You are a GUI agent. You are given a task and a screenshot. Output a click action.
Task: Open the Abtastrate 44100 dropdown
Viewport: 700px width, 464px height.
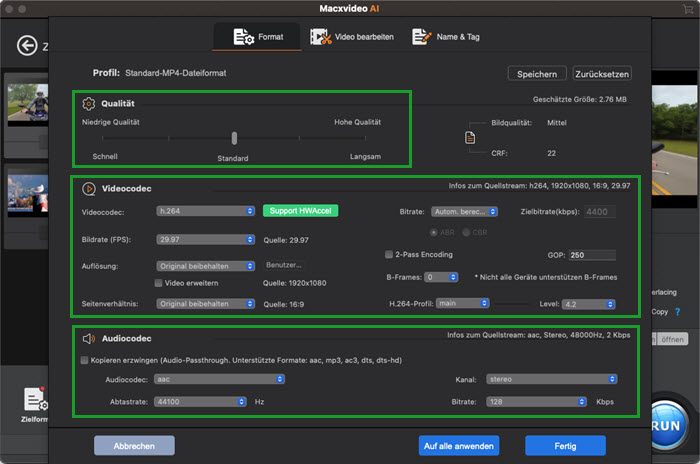pos(200,401)
